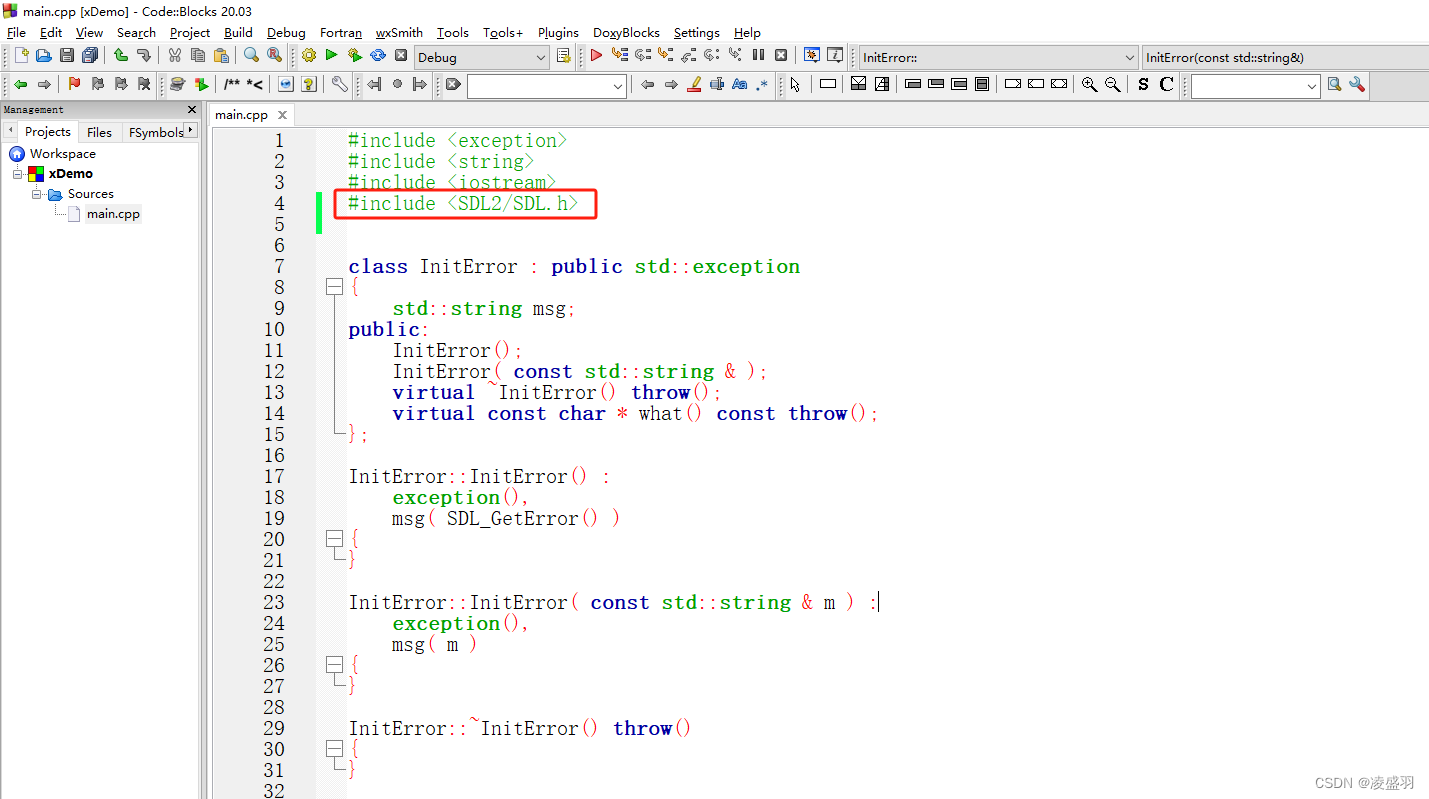
Task: Abort the build with the X square icon
Action: 401,56
